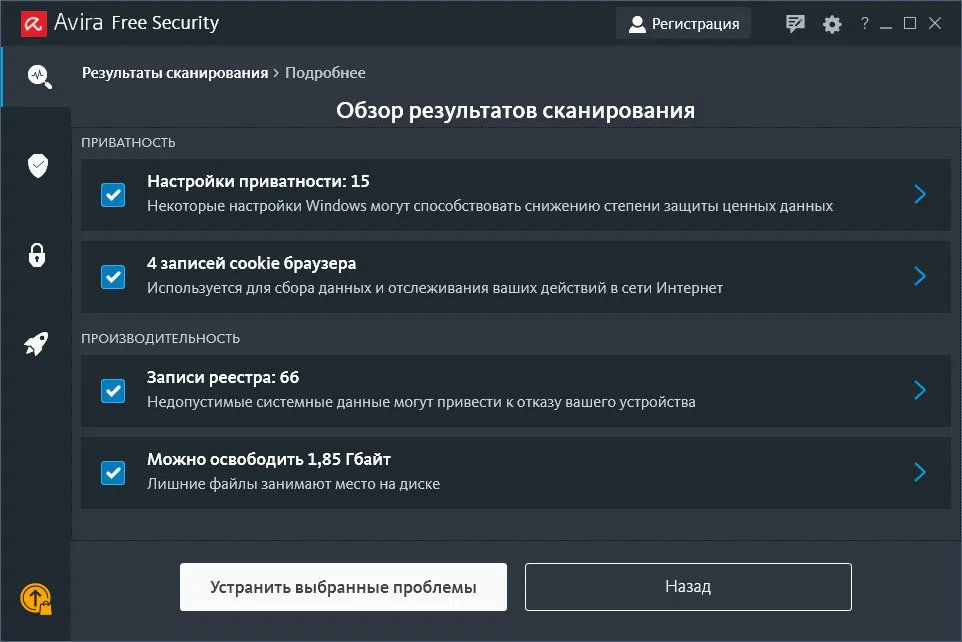The height and width of the screenshot is (642, 962).
Task: Click the orange upgrade icon in sidebar
Action: tap(36, 598)
